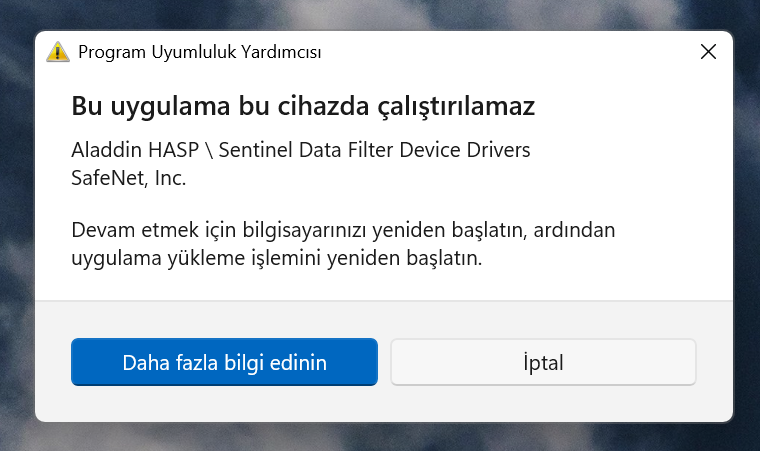Click the "Program Uyumluluk Yardımcısı" title text
760x451 pixels.
(x=199, y=52)
